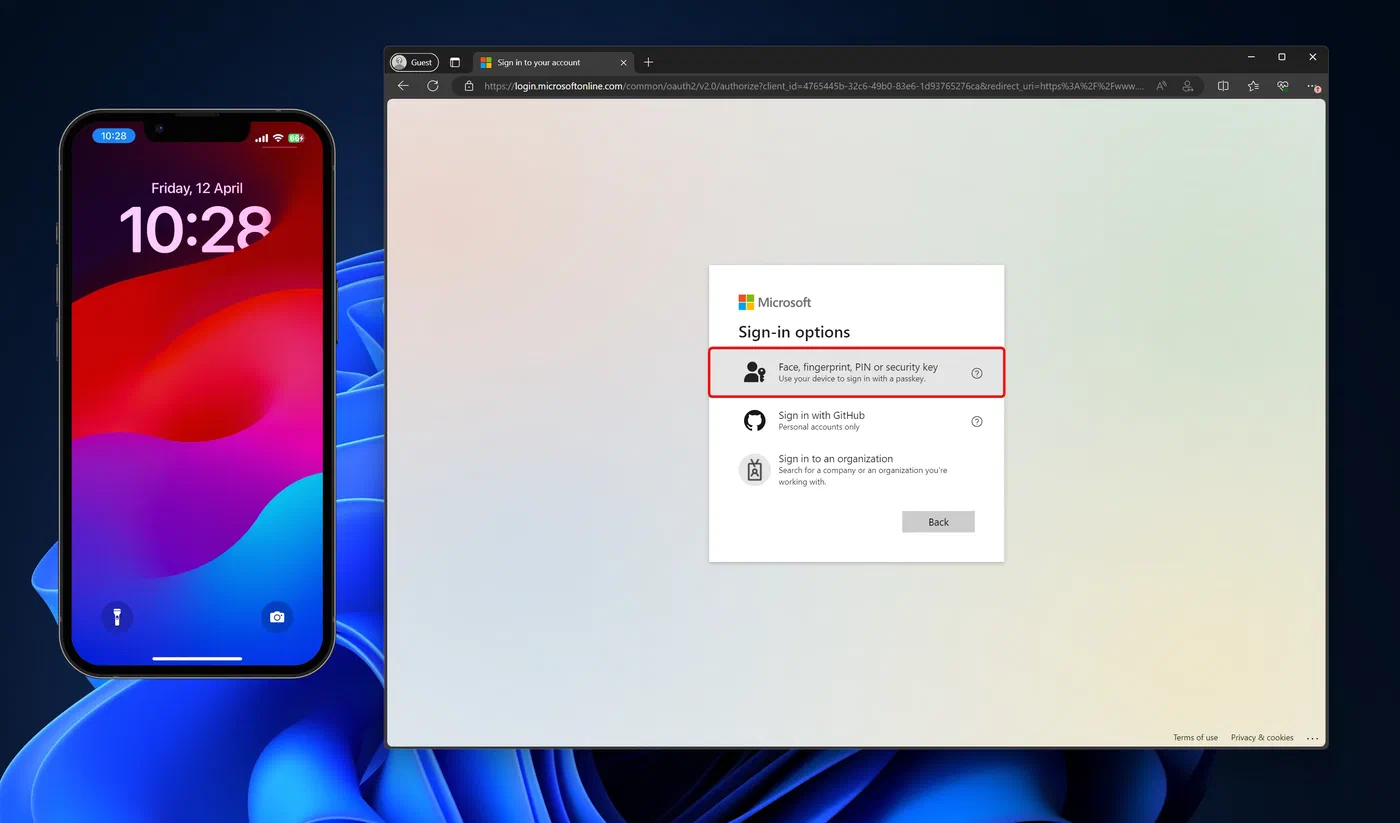The width and height of the screenshot is (1400, 823).
Task: Open the Favorites star icon
Action: (x=1253, y=86)
